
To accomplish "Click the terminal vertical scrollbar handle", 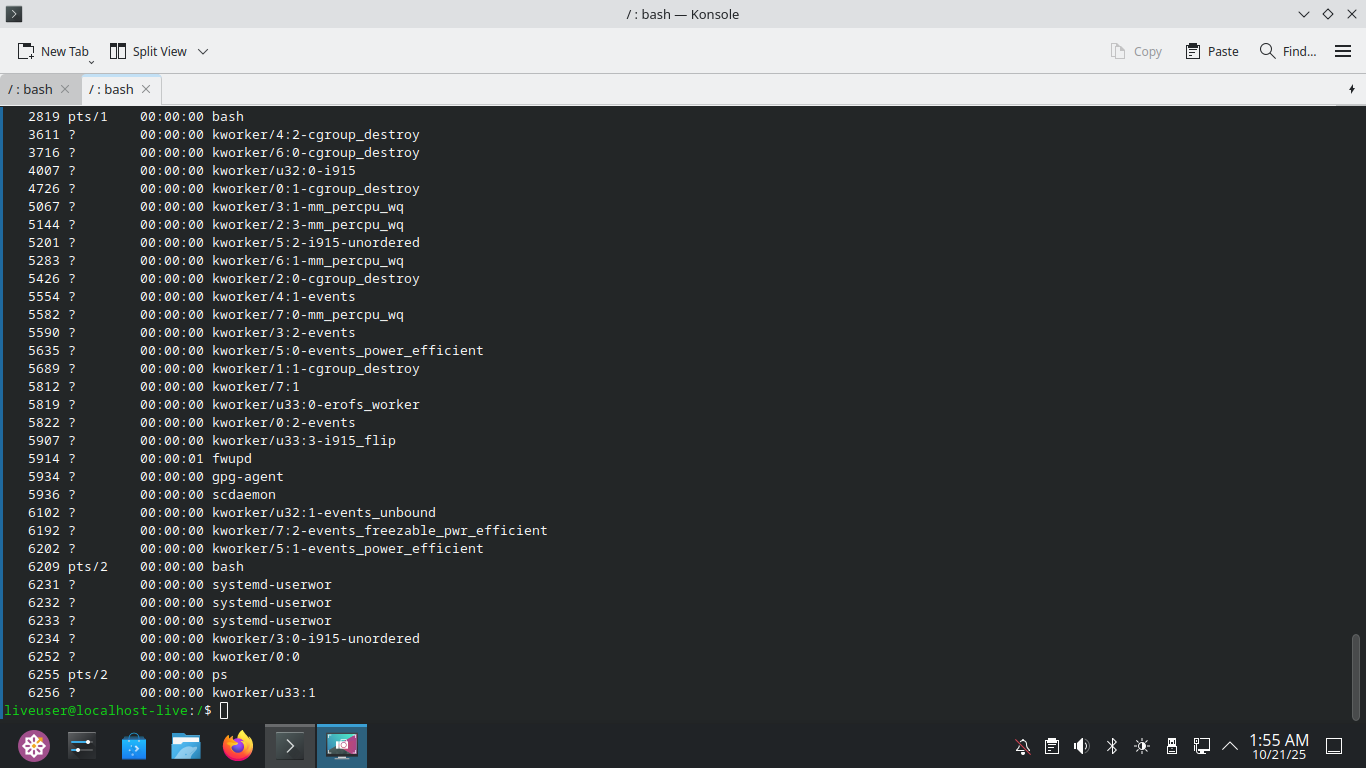I will click(x=1356, y=676).
